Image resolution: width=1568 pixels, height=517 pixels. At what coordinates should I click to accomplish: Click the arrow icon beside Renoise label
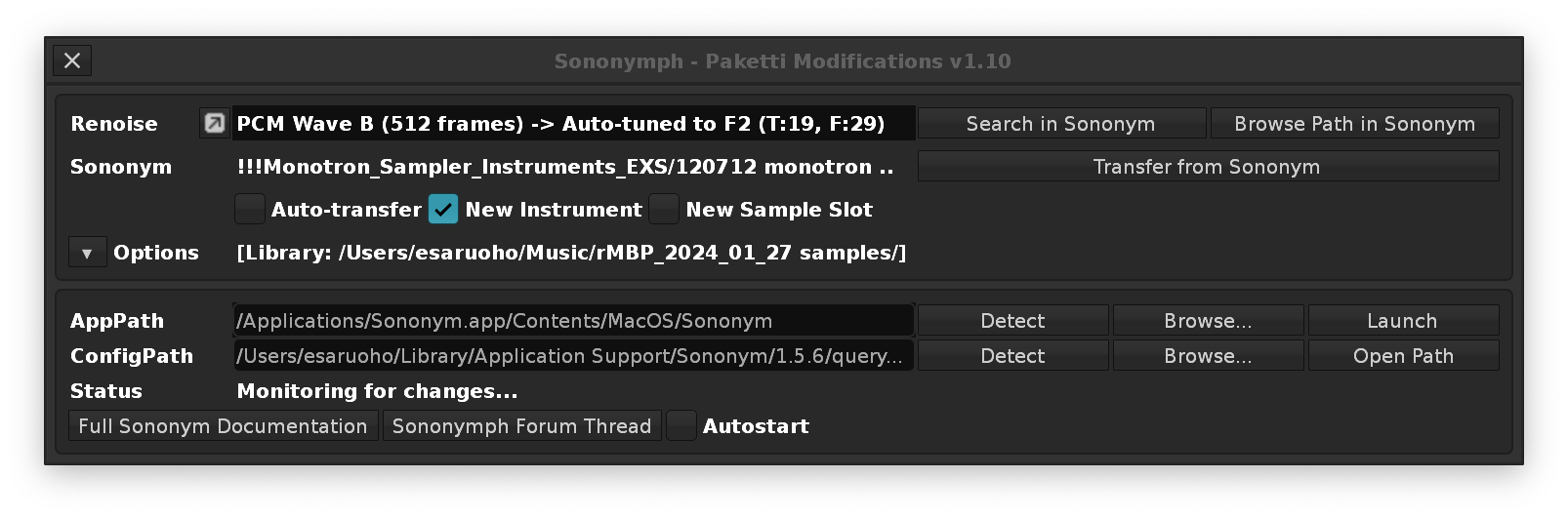[214, 124]
